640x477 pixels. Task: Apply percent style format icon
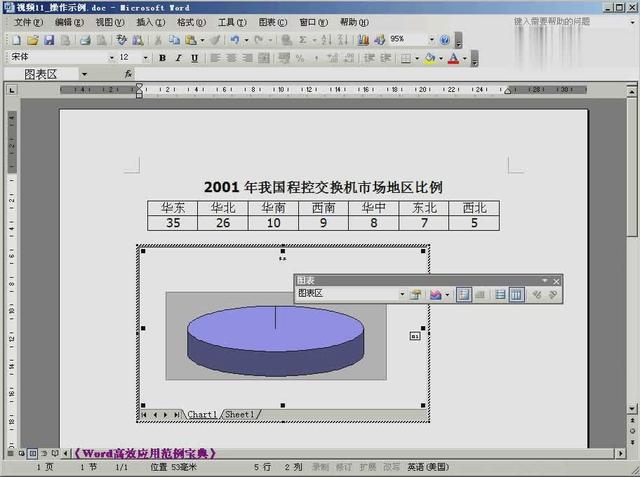point(300,58)
